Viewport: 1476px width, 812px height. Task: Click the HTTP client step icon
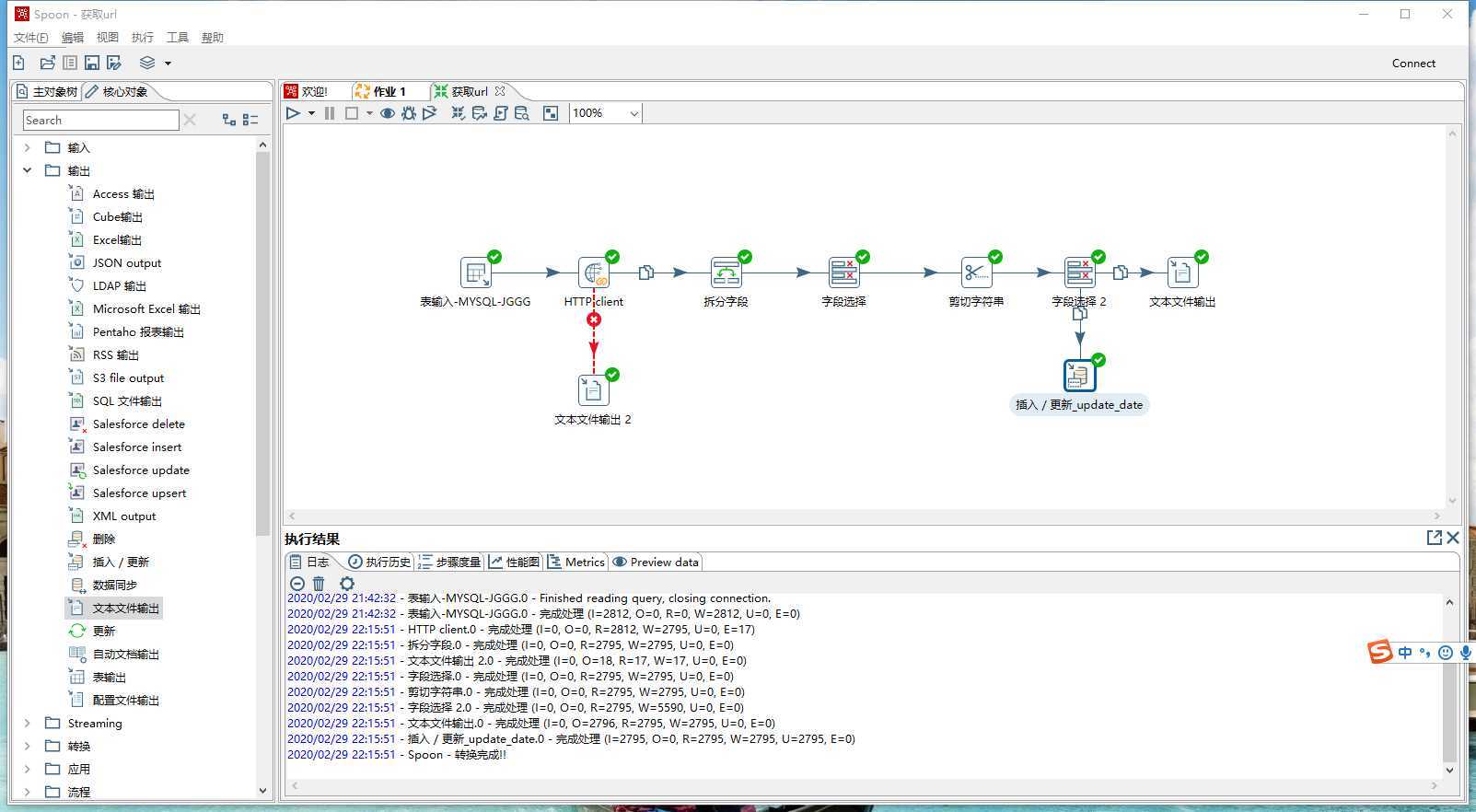click(x=594, y=273)
